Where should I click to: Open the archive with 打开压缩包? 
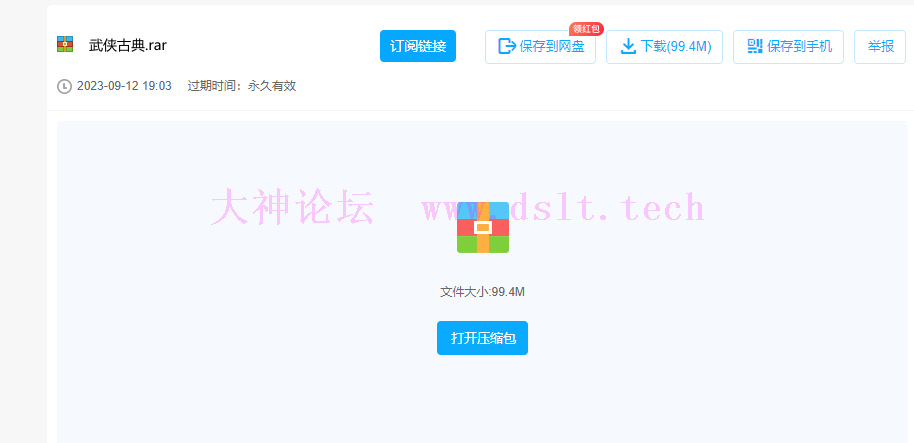point(483,338)
